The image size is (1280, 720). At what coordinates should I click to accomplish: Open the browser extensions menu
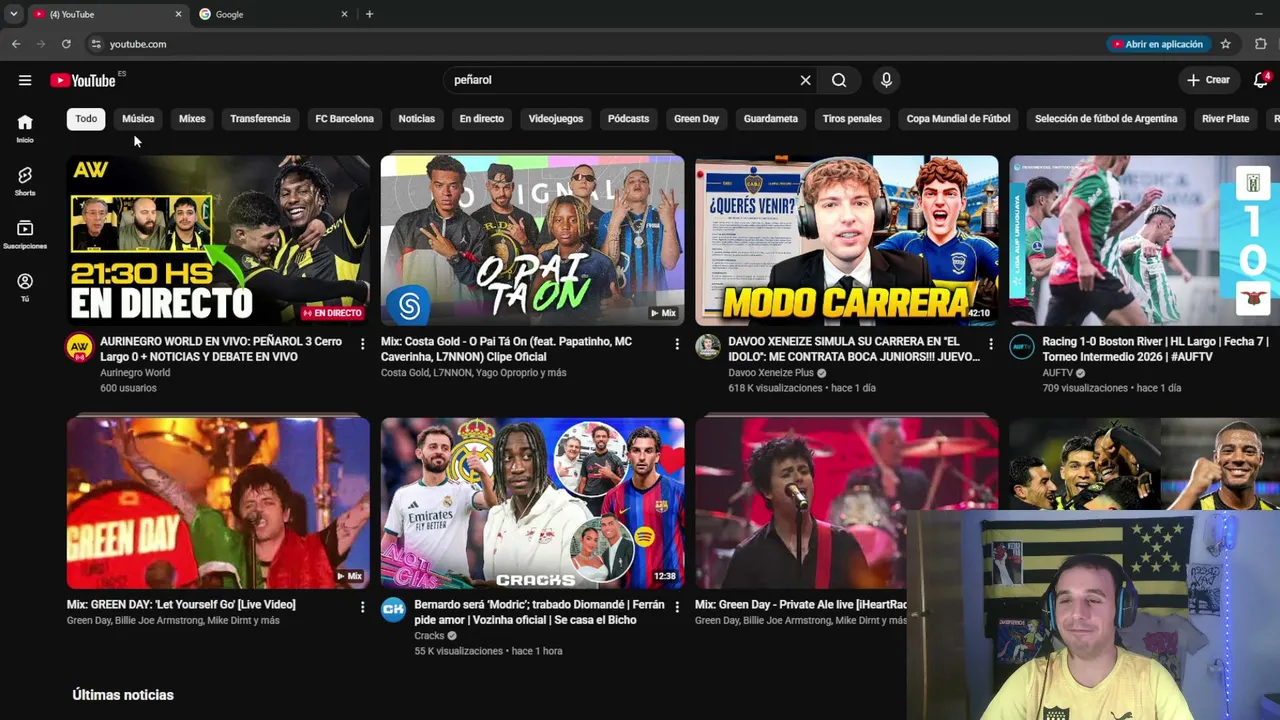(1260, 44)
